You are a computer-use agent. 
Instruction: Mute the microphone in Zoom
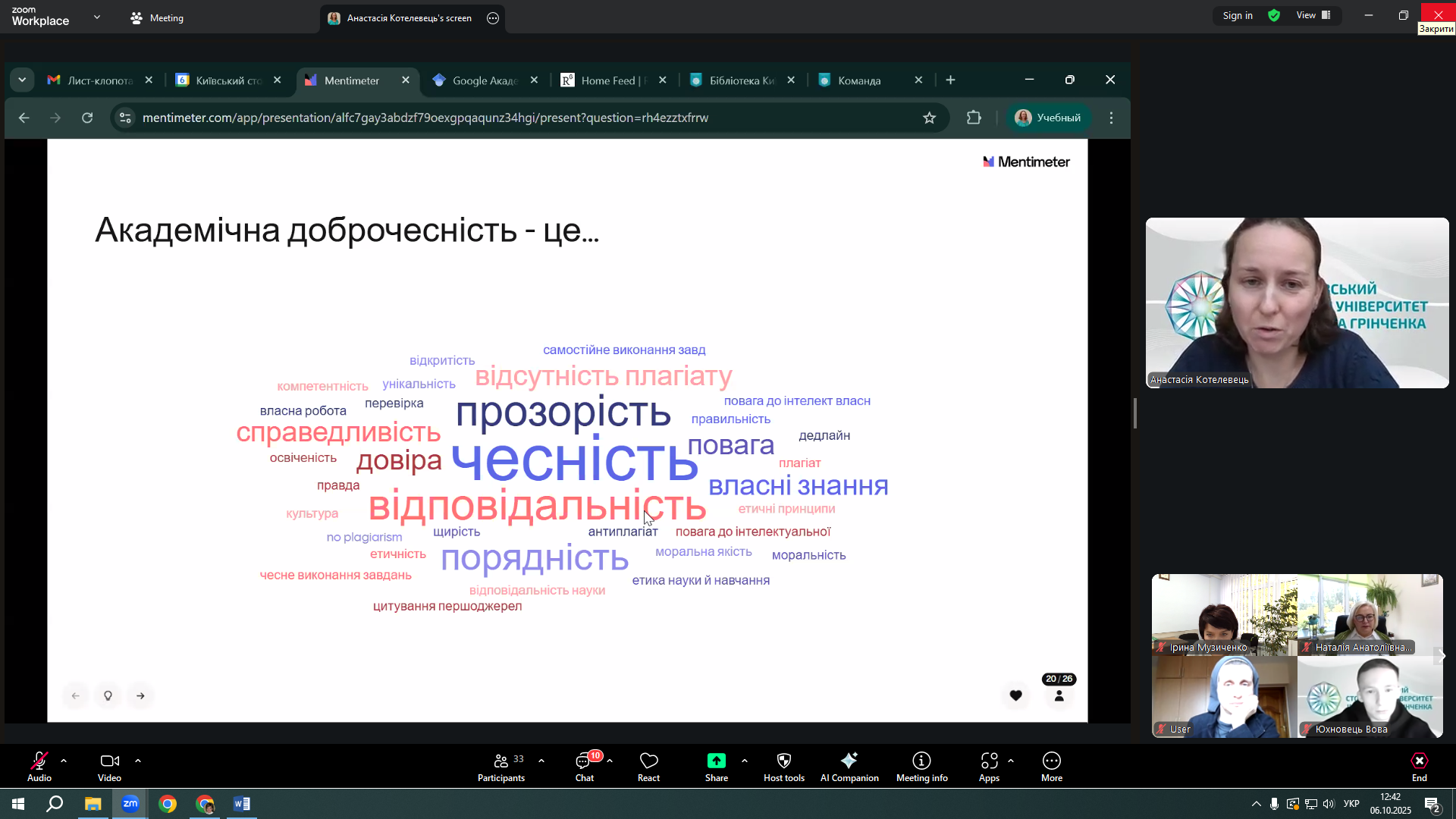[x=39, y=766]
